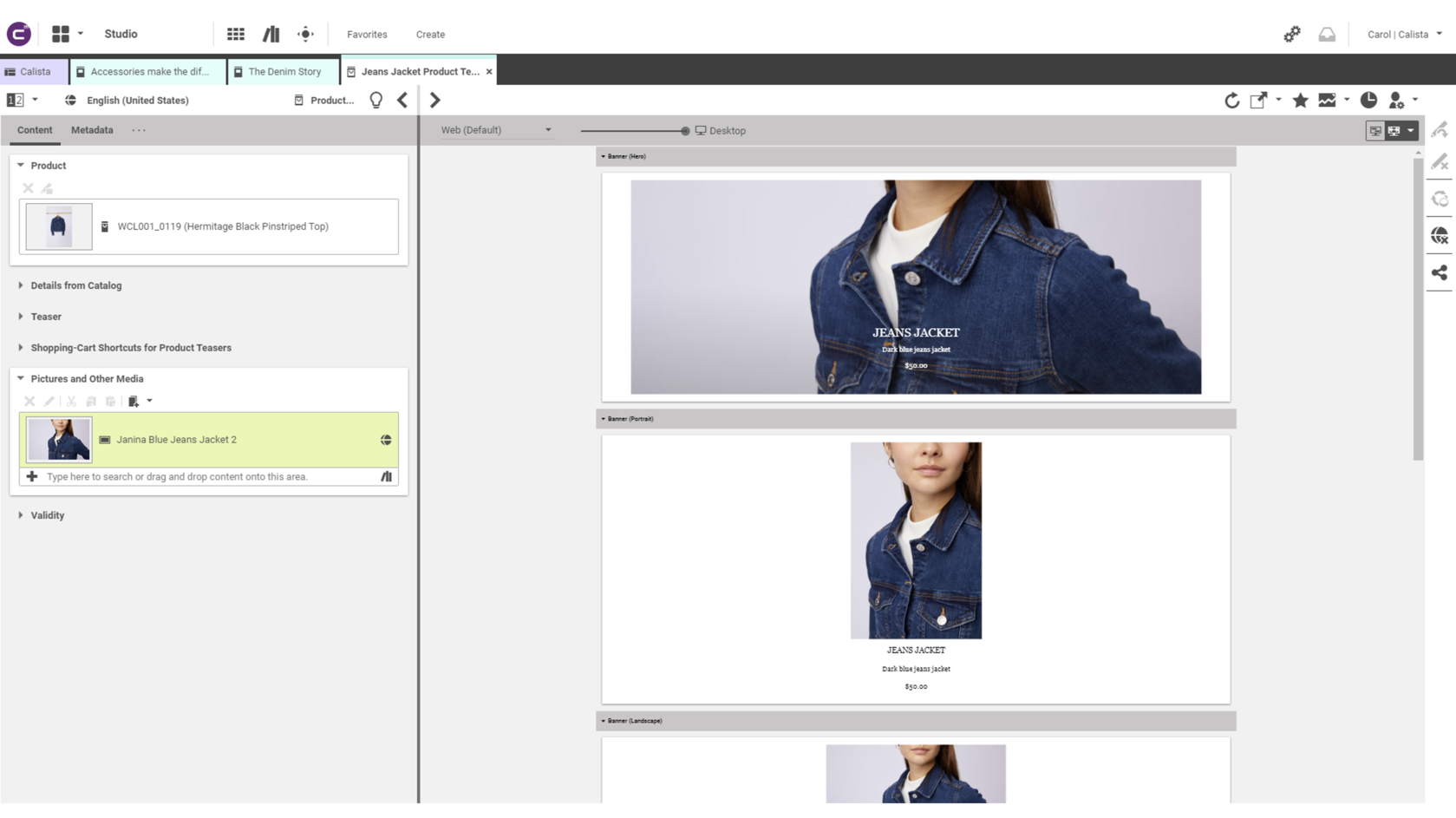The width and height of the screenshot is (1456, 818).
Task: Go forward with the right arrow
Action: coord(435,100)
